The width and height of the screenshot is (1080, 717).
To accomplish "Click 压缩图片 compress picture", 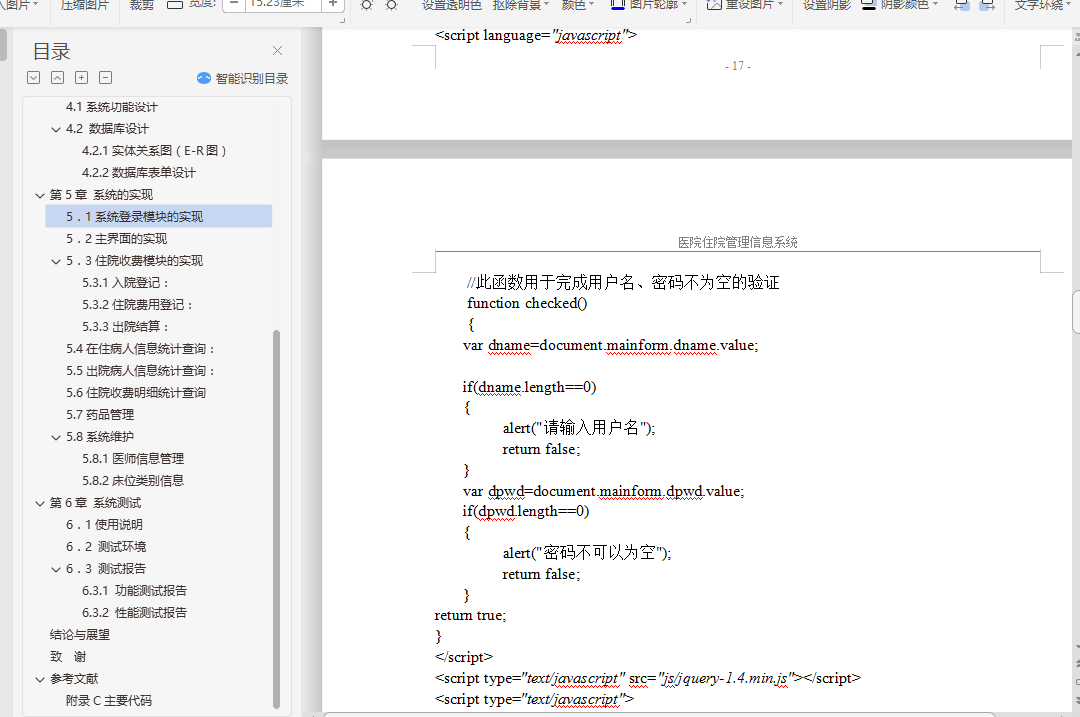I will 85,5.
